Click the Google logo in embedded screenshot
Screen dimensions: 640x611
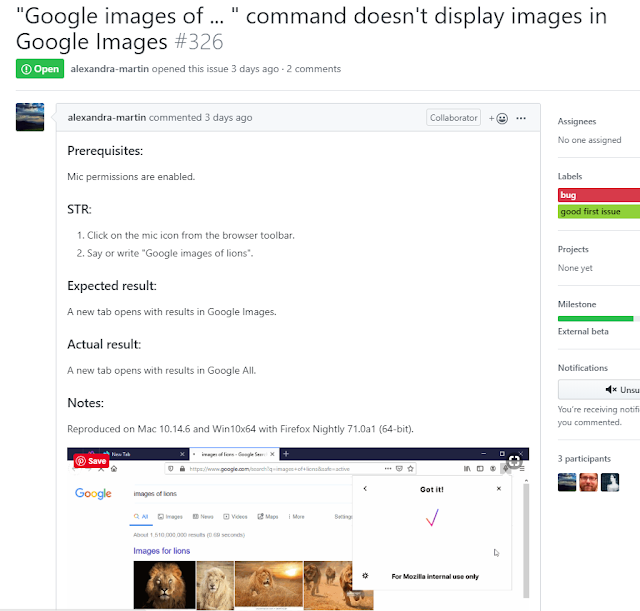pos(93,493)
